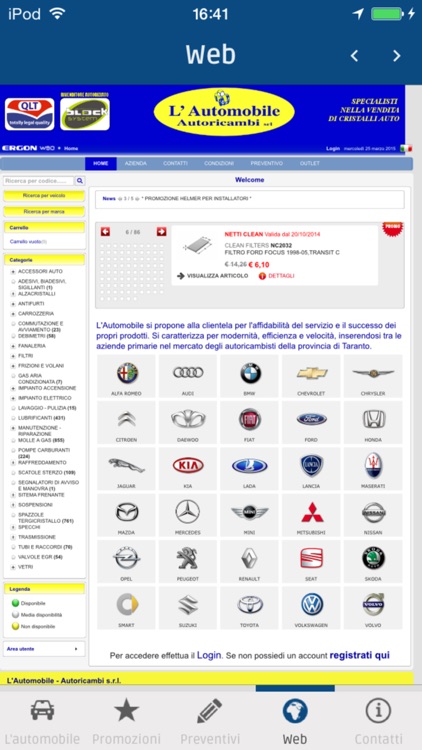Switch to Promozioni bottom tab
The image size is (422, 750).
point(126,720)
